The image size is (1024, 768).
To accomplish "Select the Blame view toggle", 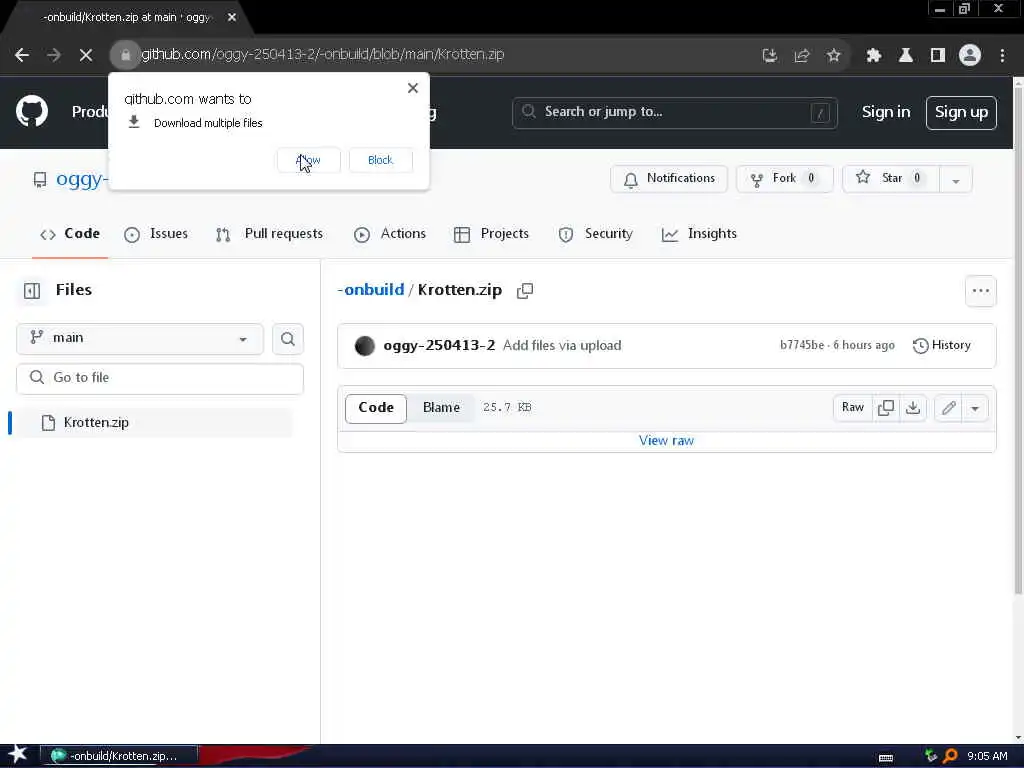I will (x=441, y=408).
